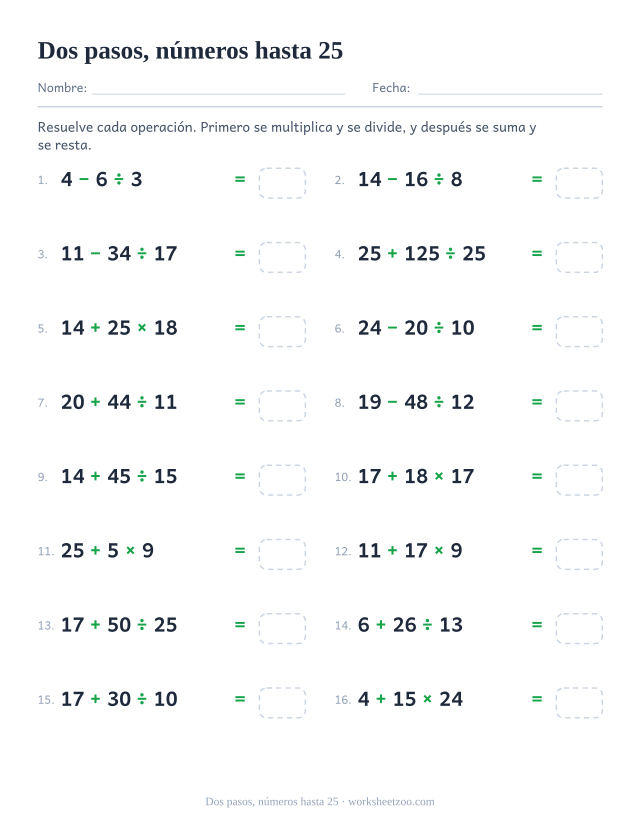Select answer box for 4 − 6 ÷ 3
This screenshot has width=640, height=829.
coord(282,183)
